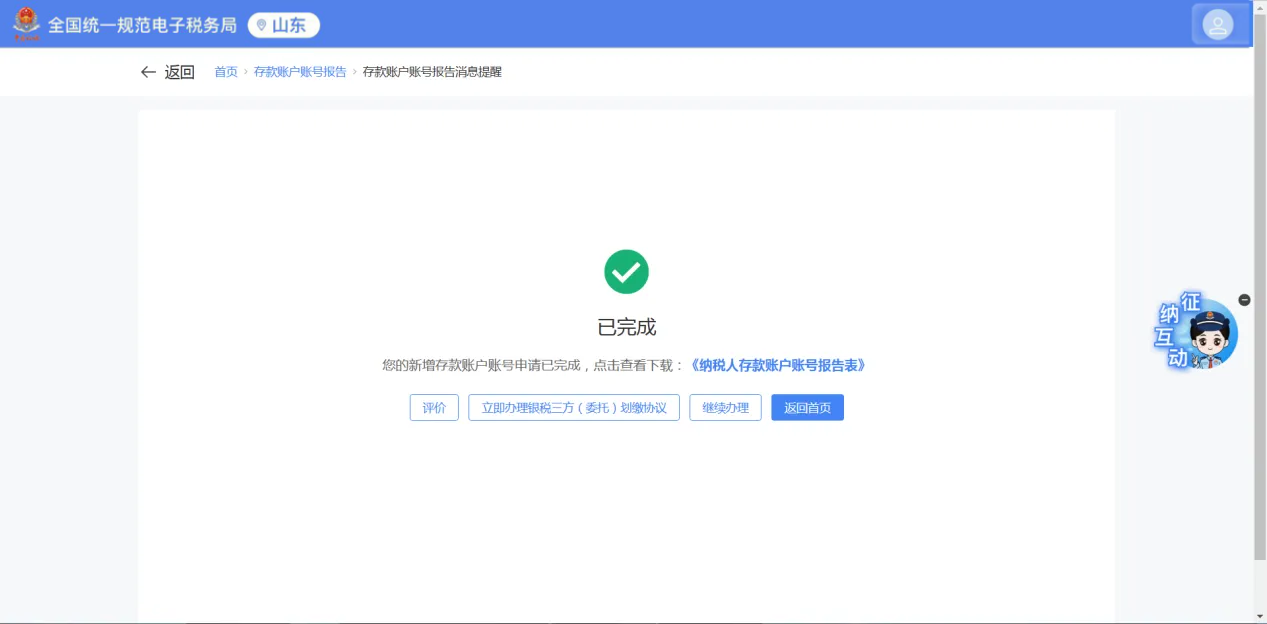This screenshot has height=624, width=1267.
Task: Click the 全国统一规范电子税务局 title
Action: pyautogui.click(x=142, y=25)
